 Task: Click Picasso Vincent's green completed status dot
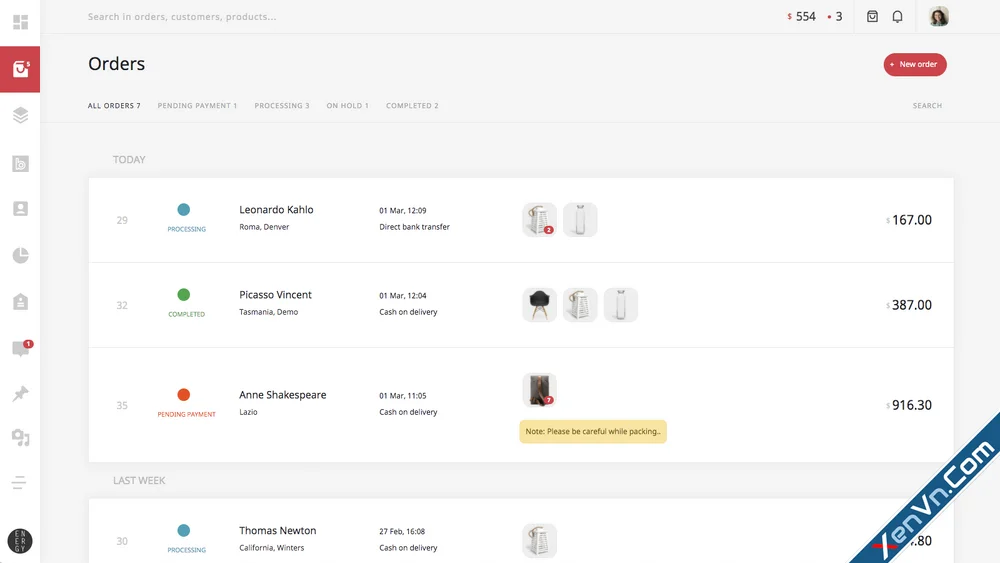(184, 295)
